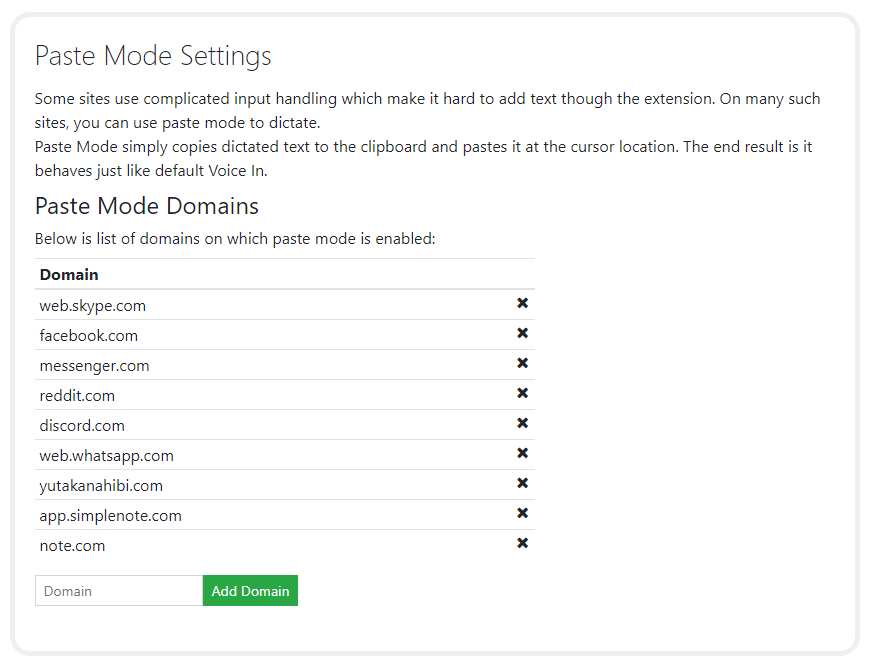The height and width of the screenshot is (661, 869).
Task: Click the web.whatsapp.com domain entry
Action: pyautogui.click(x=106, y=456)
